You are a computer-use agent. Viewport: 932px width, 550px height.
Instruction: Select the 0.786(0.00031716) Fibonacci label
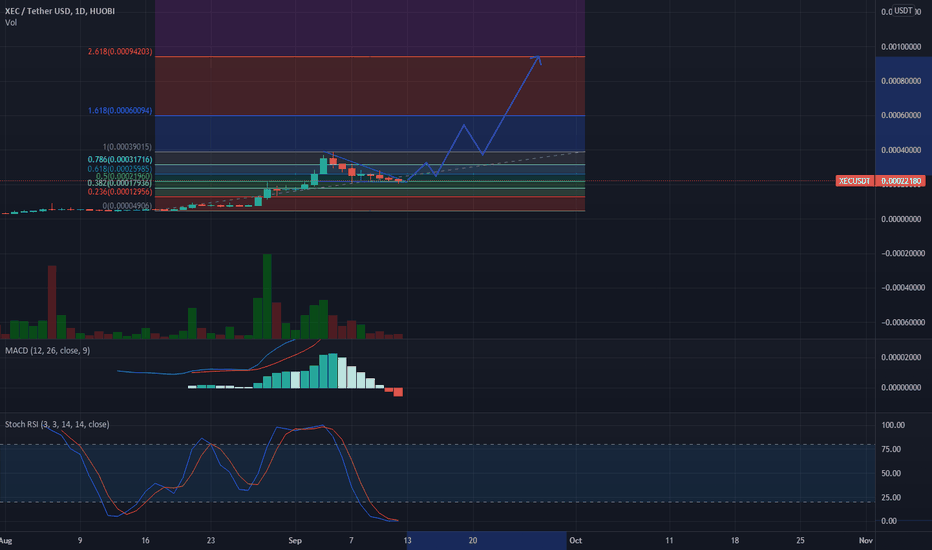click(x=120, y=159)
